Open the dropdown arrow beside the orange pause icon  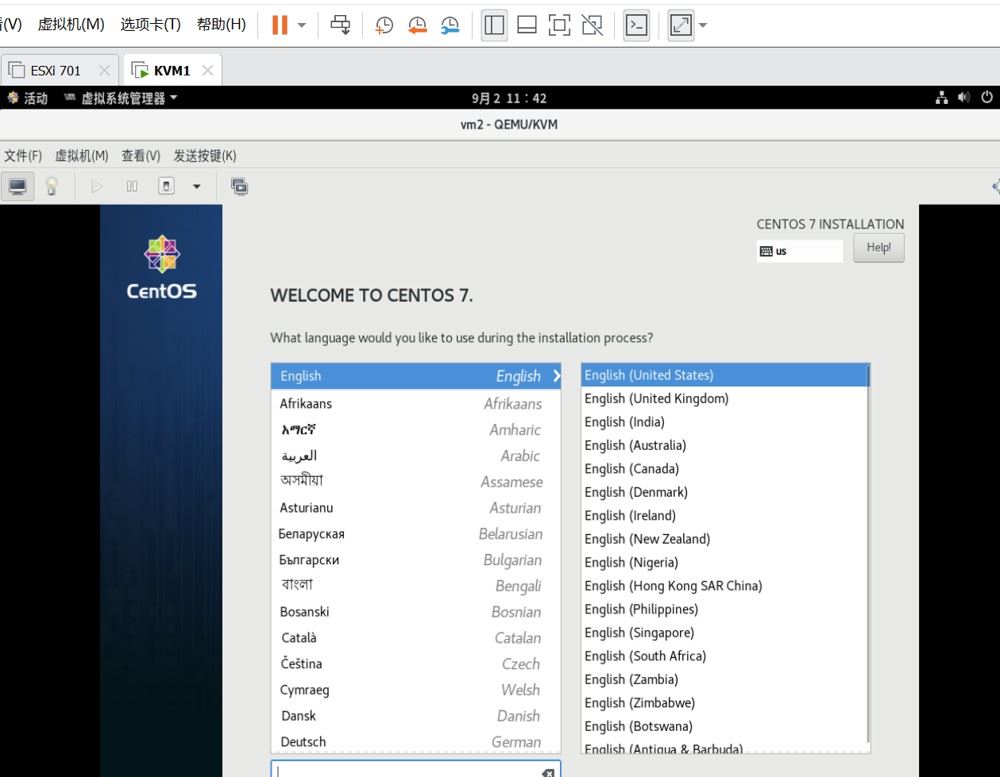coord(302,26)
